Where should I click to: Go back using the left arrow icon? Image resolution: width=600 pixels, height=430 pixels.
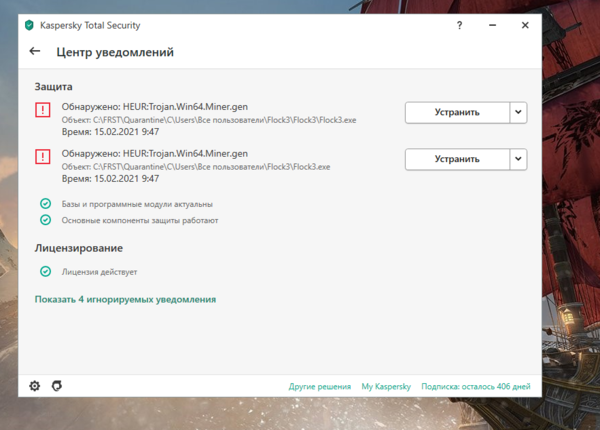tap(35, 51)
